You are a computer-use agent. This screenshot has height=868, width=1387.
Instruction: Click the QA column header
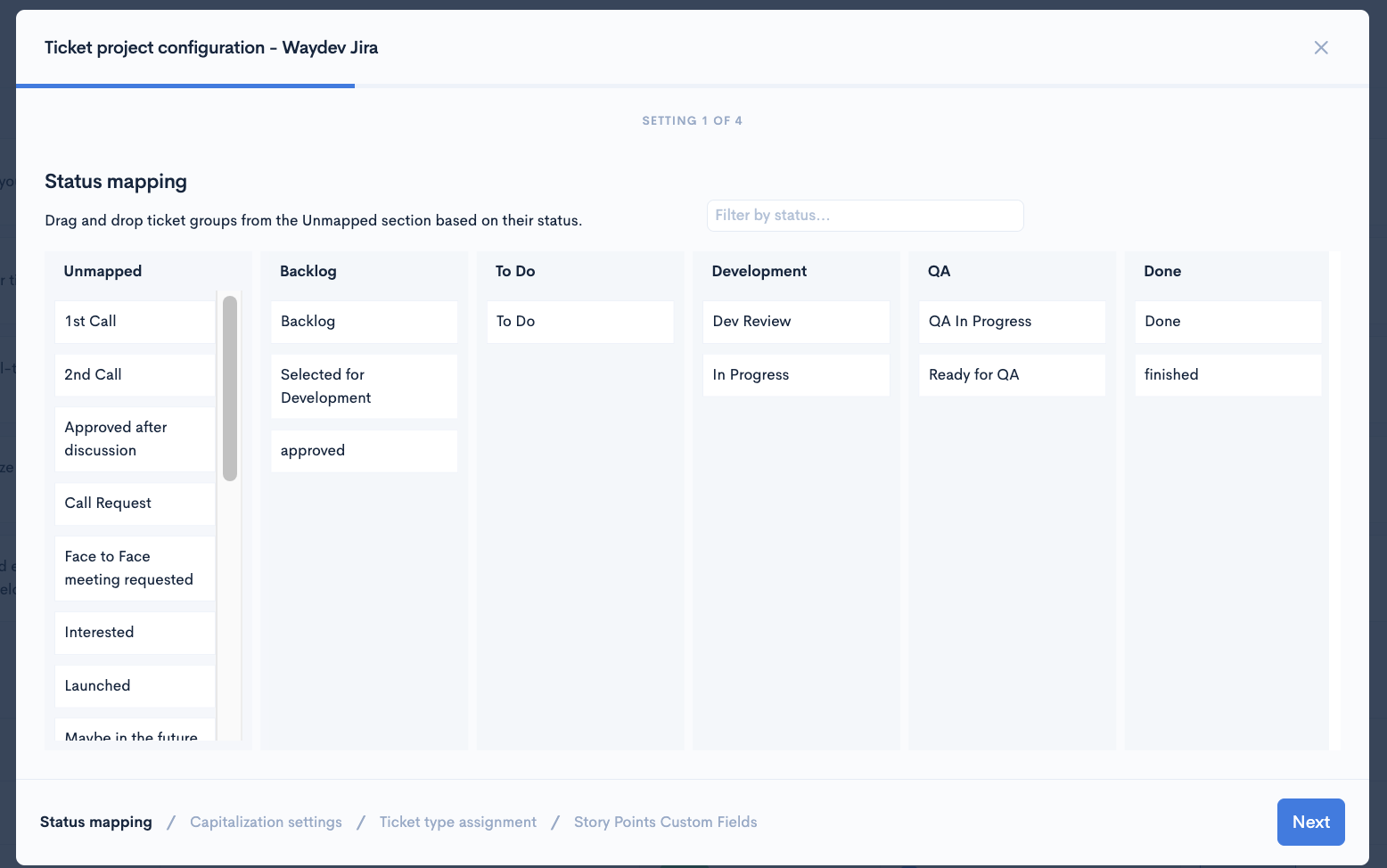tap(939, 272)
